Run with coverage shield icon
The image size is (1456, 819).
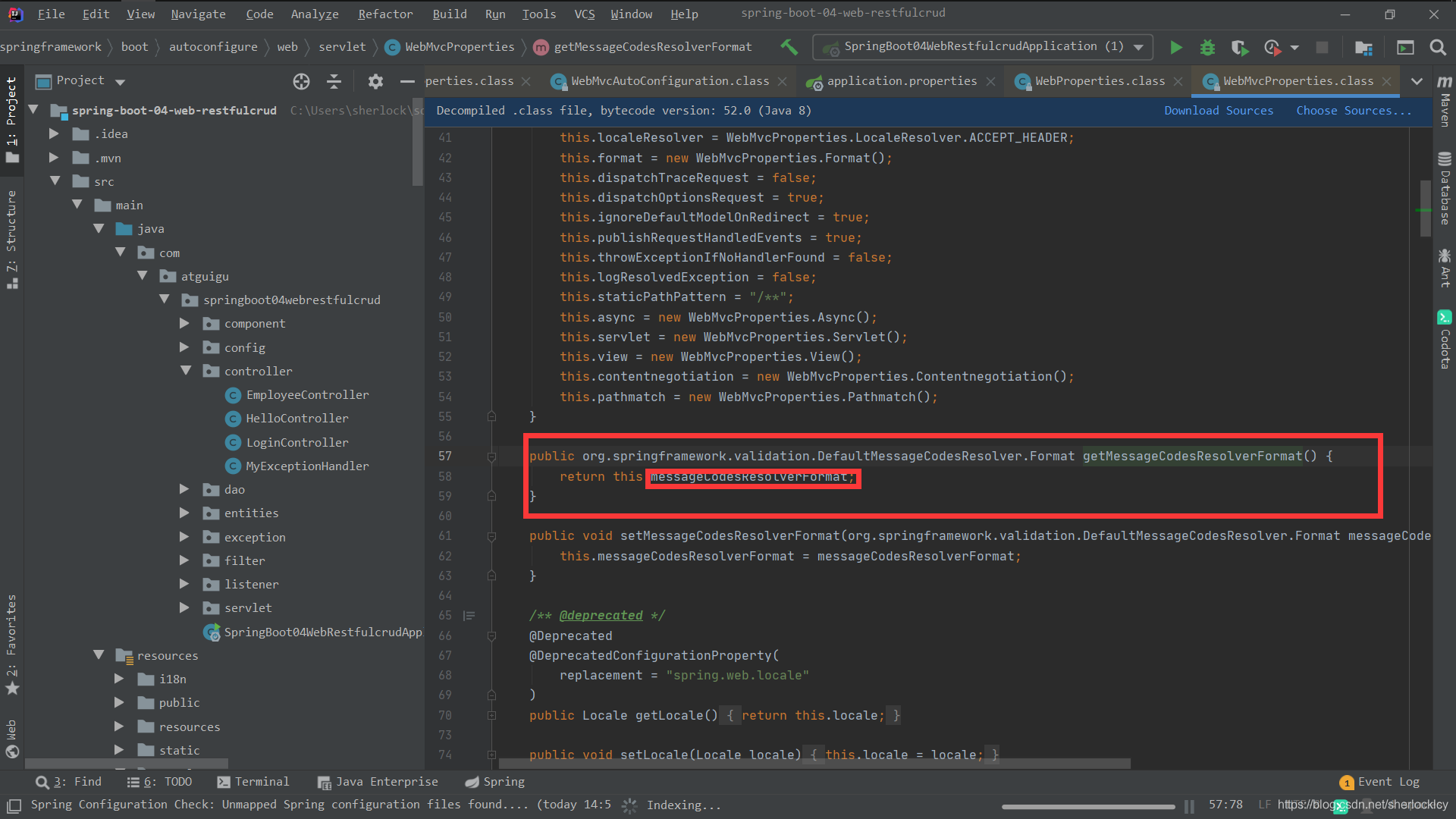point(1240,47)
